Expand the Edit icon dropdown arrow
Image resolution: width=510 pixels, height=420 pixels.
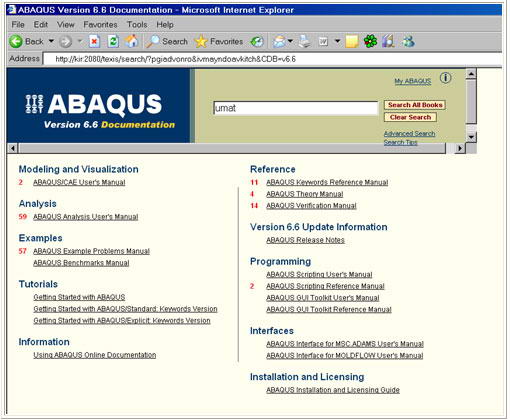[337, 41]
